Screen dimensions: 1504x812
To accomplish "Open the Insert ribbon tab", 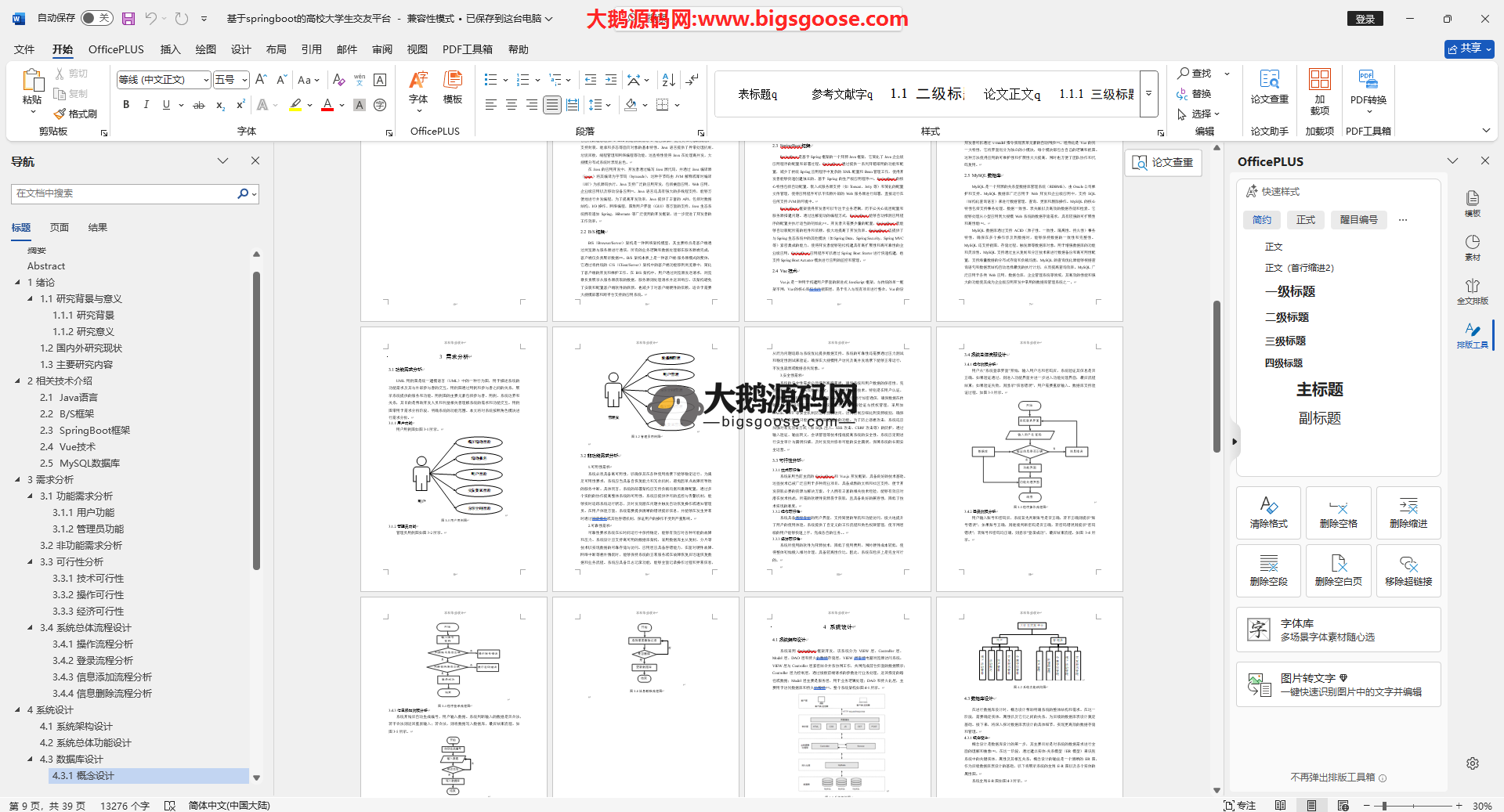I will tap(170, 49).
